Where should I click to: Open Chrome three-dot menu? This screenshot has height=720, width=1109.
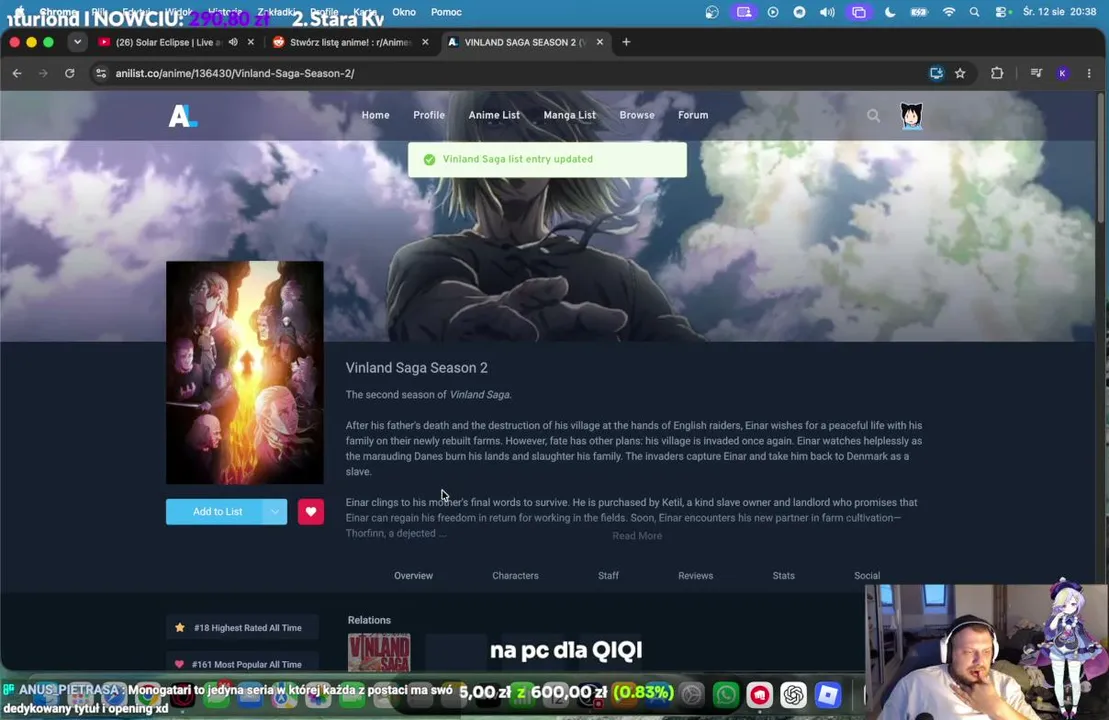tap(1088, 73)
